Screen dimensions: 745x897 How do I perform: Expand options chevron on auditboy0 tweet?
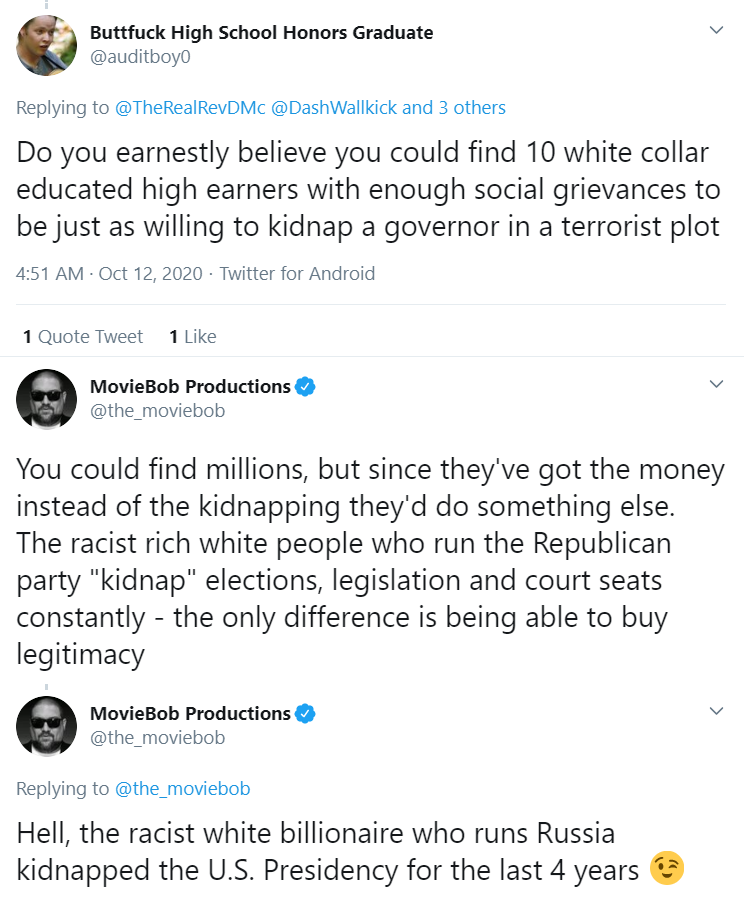tap(716, 30)
